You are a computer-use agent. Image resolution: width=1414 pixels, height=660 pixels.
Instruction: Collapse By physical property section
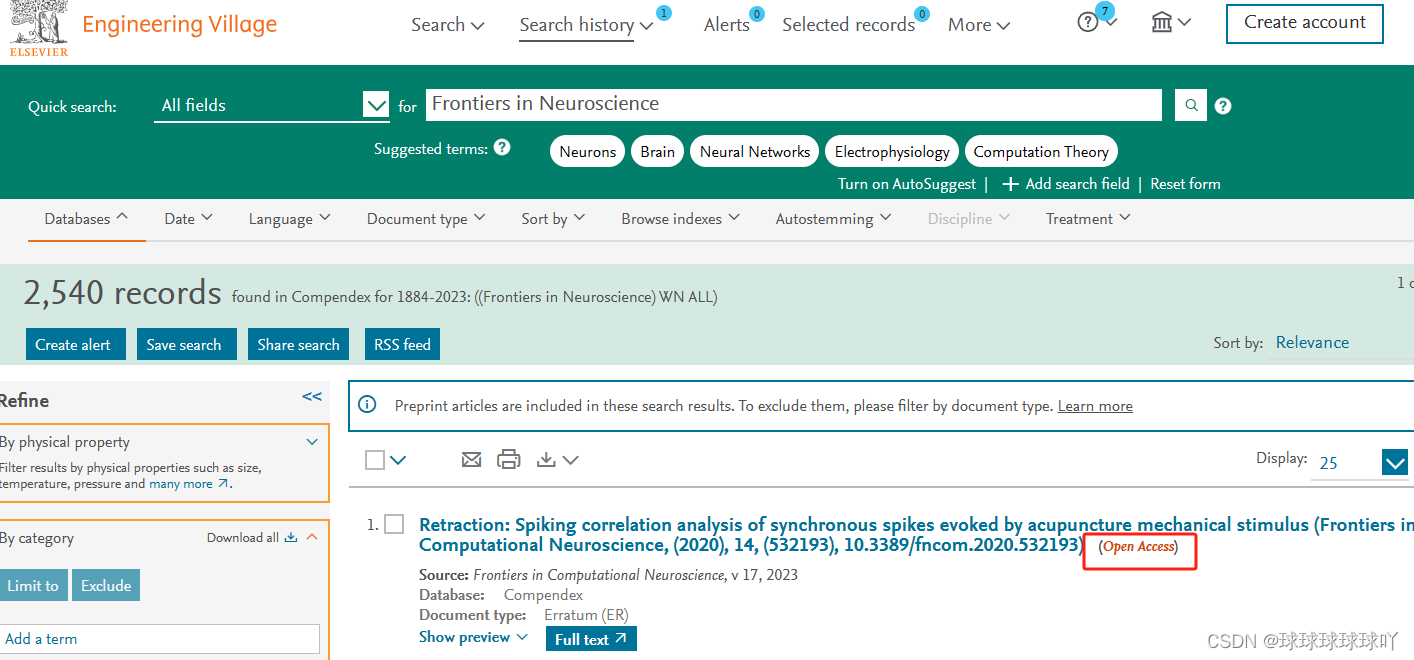click(x=312, y=441)
